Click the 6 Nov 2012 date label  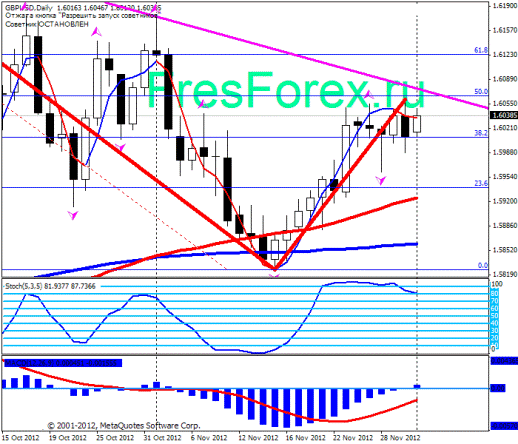tap(209, 438)
